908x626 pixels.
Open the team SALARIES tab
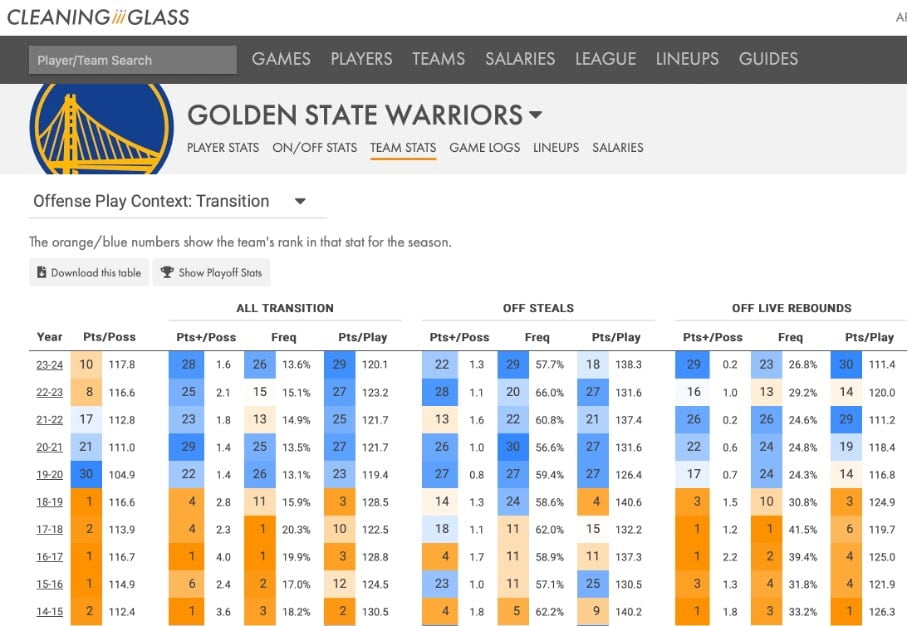click(x=617, y=147)
